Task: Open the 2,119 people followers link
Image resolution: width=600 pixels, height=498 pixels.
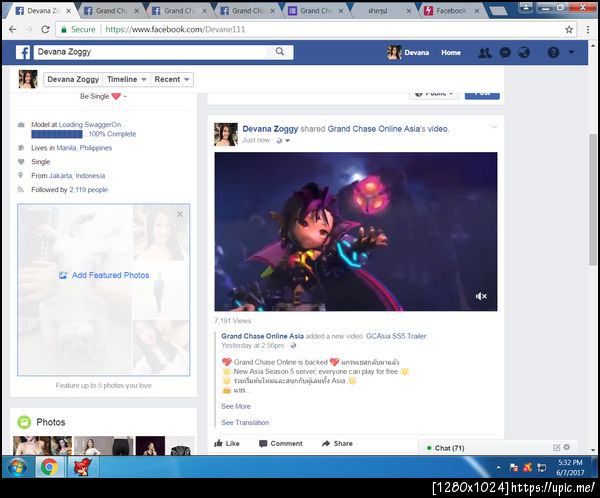Action: pos(88,189)
